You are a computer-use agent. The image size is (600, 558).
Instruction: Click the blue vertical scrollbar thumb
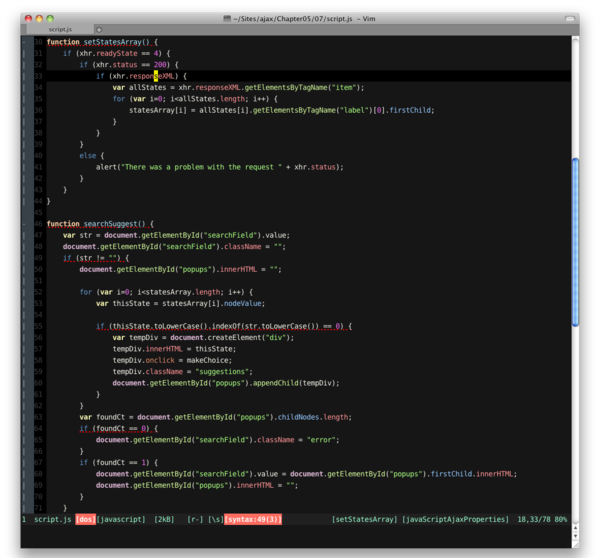575,242
